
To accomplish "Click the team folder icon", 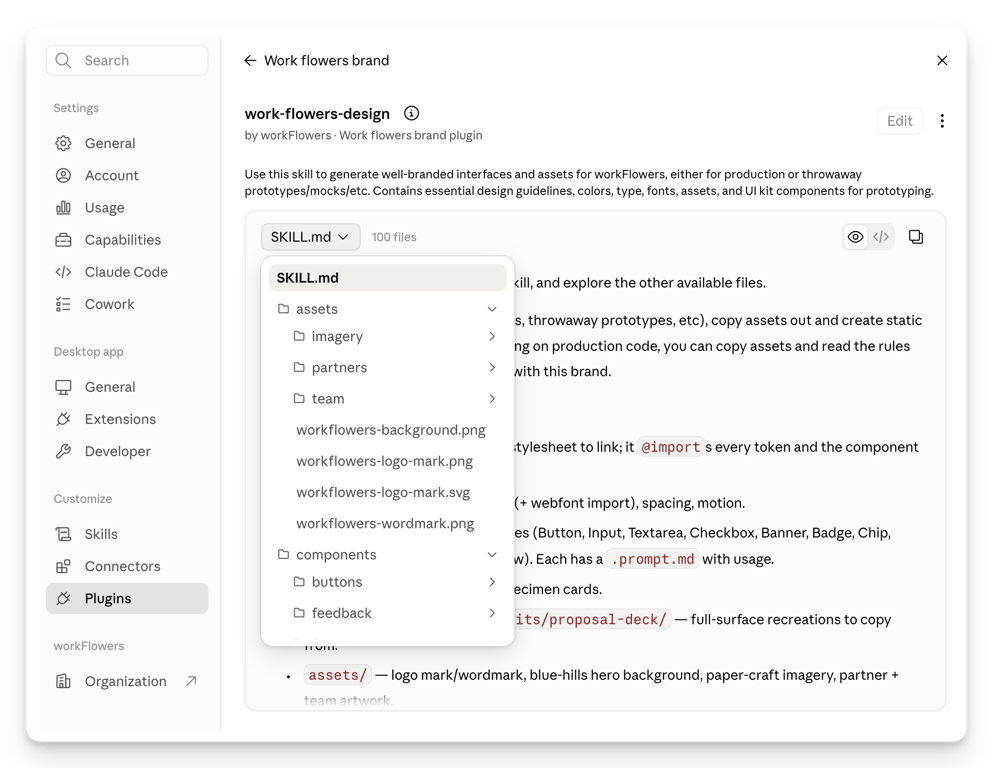I will point(299,398).
